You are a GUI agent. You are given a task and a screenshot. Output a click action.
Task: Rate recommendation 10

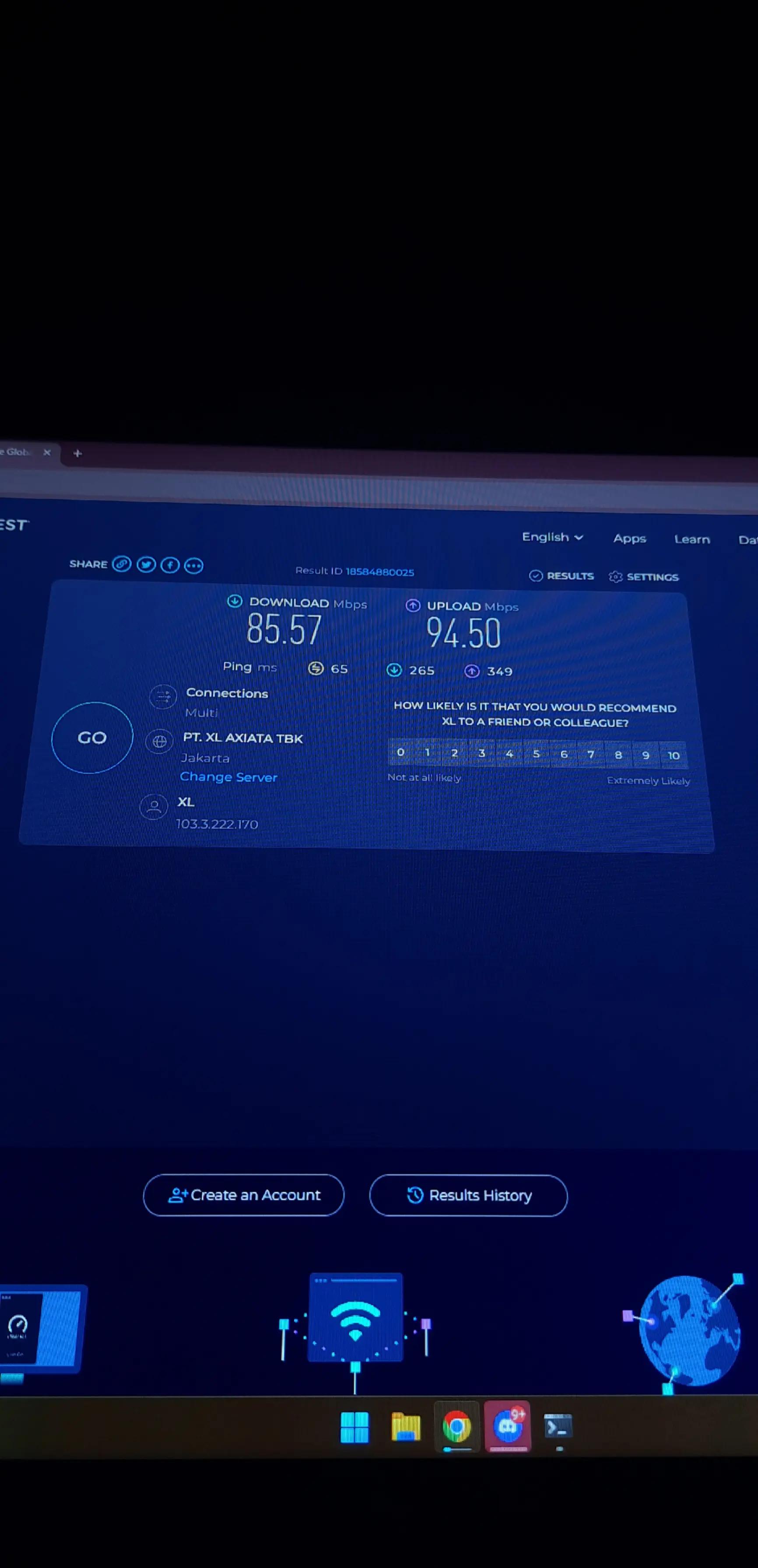[674, 756]
